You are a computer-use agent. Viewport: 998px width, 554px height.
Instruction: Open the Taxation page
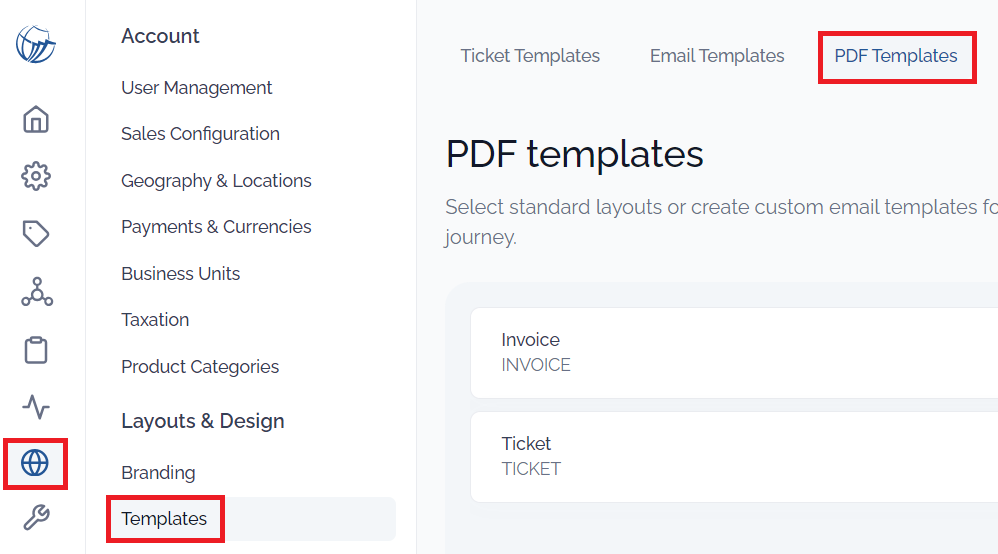(155, 320)
